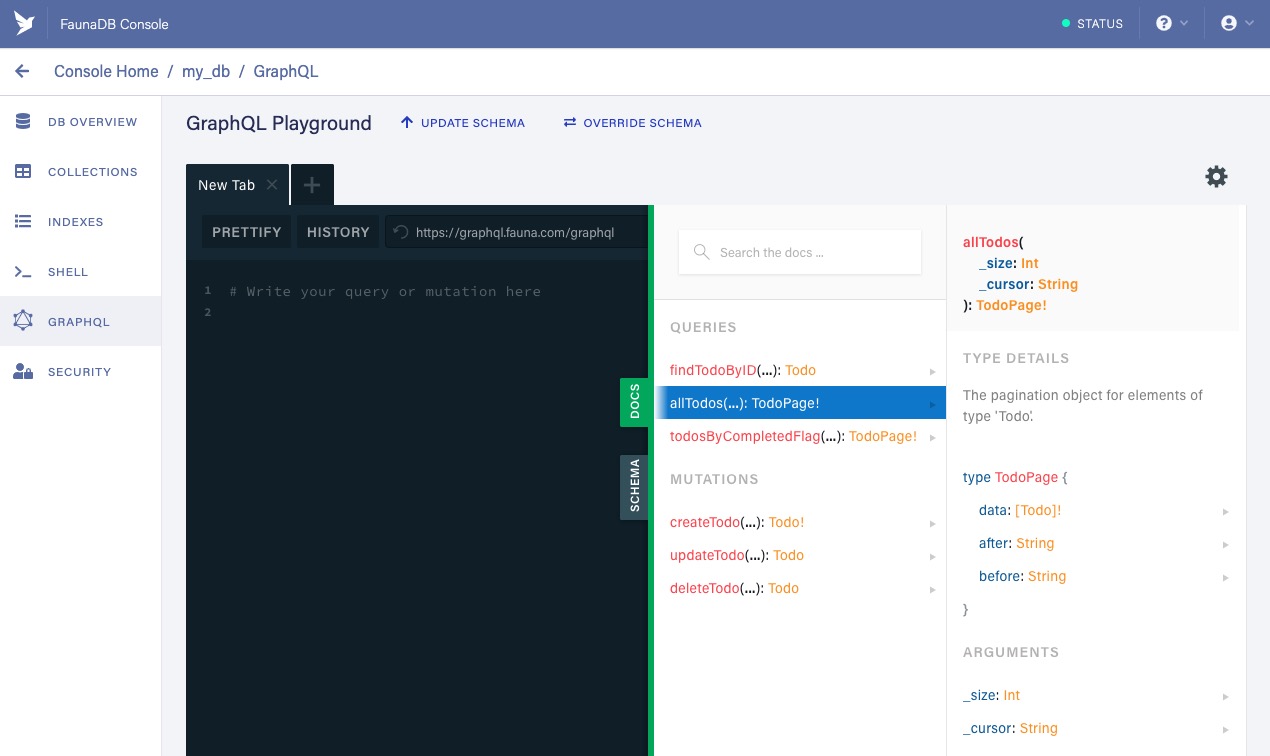Click the GraphQL logo icon in sidebar
1270x756 pixels.
pyautogui.click(x=23, y=321)
